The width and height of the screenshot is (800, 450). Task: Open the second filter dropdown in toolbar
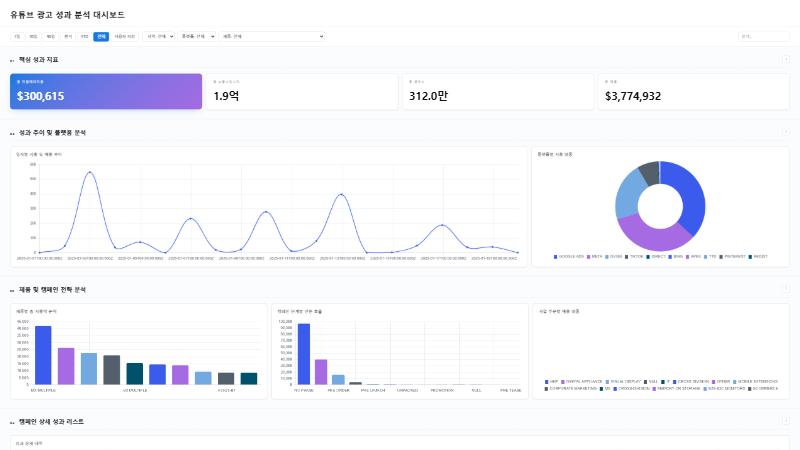click(x=197, y=36)
